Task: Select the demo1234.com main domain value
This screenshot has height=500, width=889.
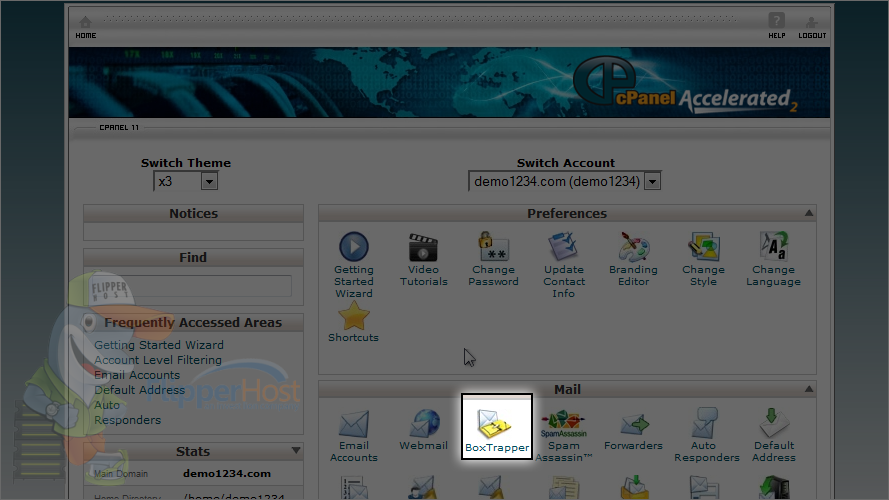Action: point(227,473)
